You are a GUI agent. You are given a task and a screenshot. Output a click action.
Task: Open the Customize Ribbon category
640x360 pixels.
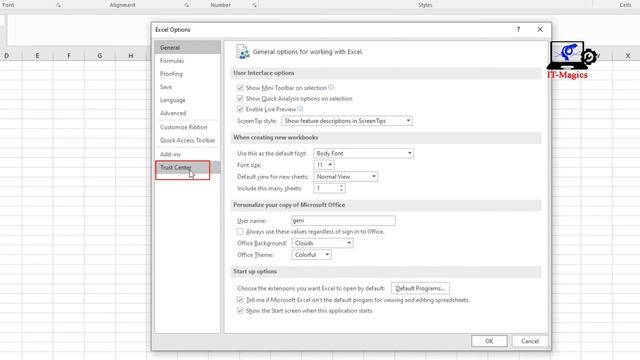point(187,127)
